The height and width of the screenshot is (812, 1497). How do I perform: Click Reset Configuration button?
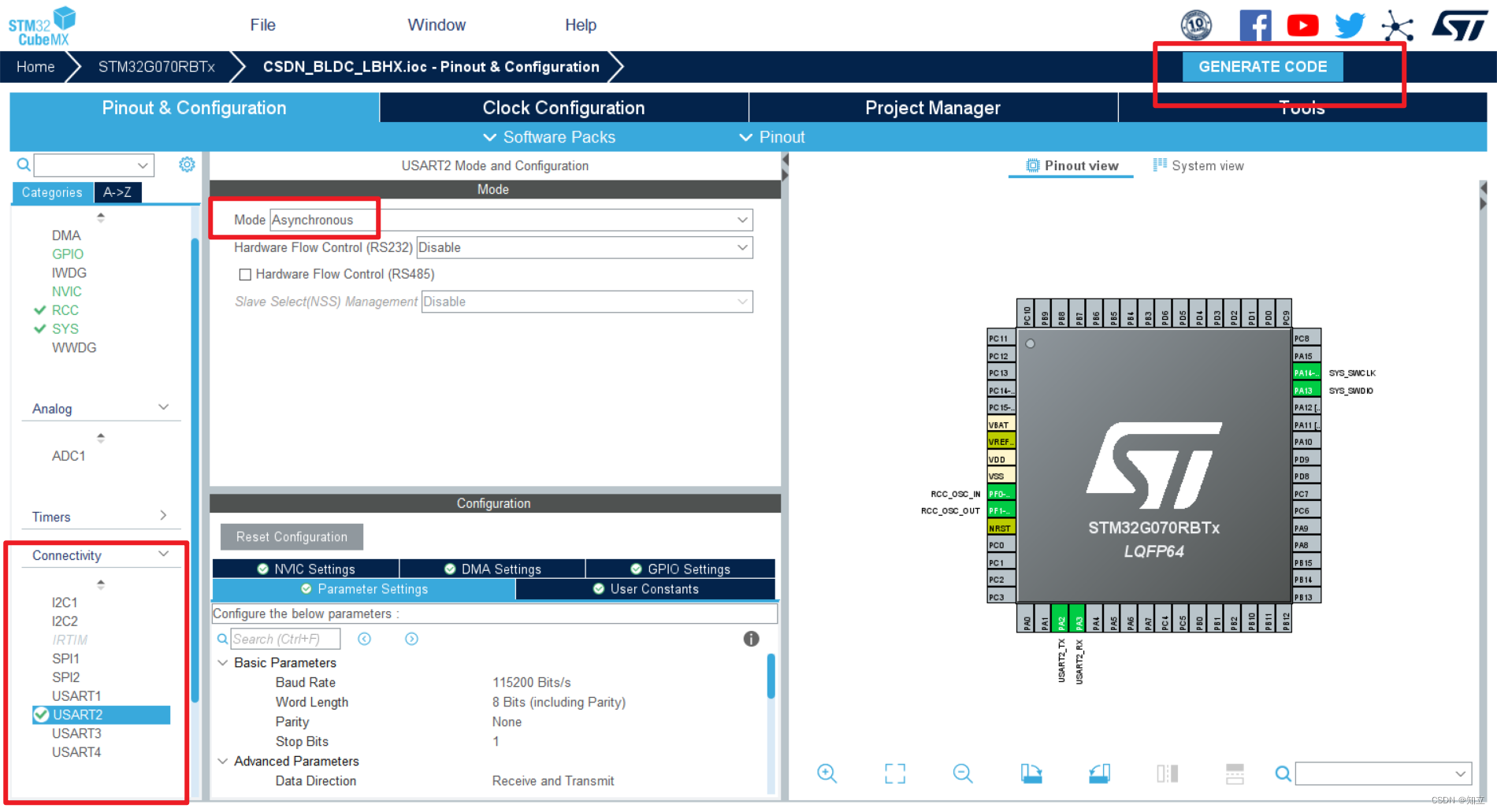[x=292, y=536]
